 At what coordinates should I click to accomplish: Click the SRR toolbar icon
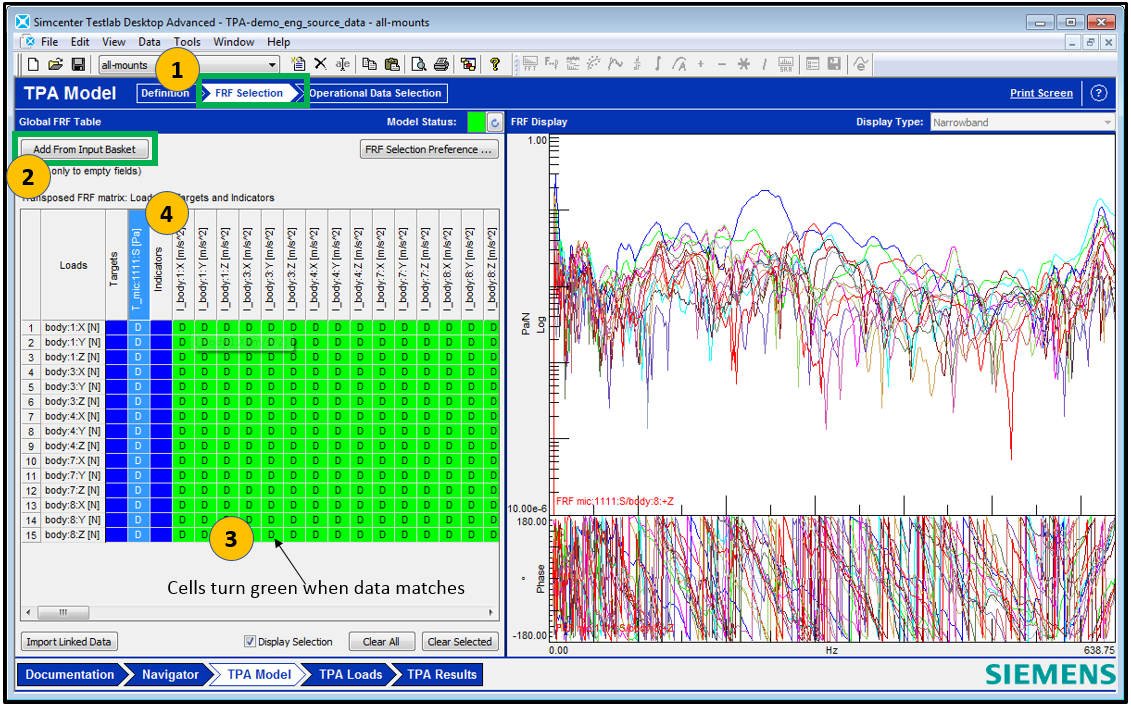[x=786, y=64]
